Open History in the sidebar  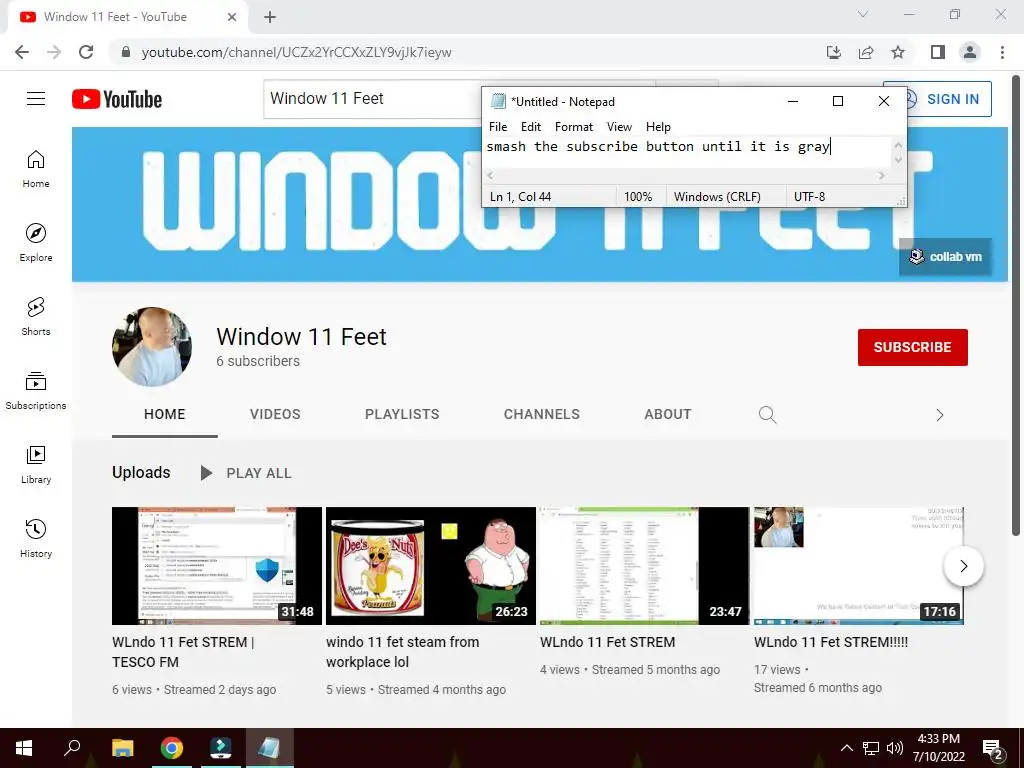[x=36, y=538]
